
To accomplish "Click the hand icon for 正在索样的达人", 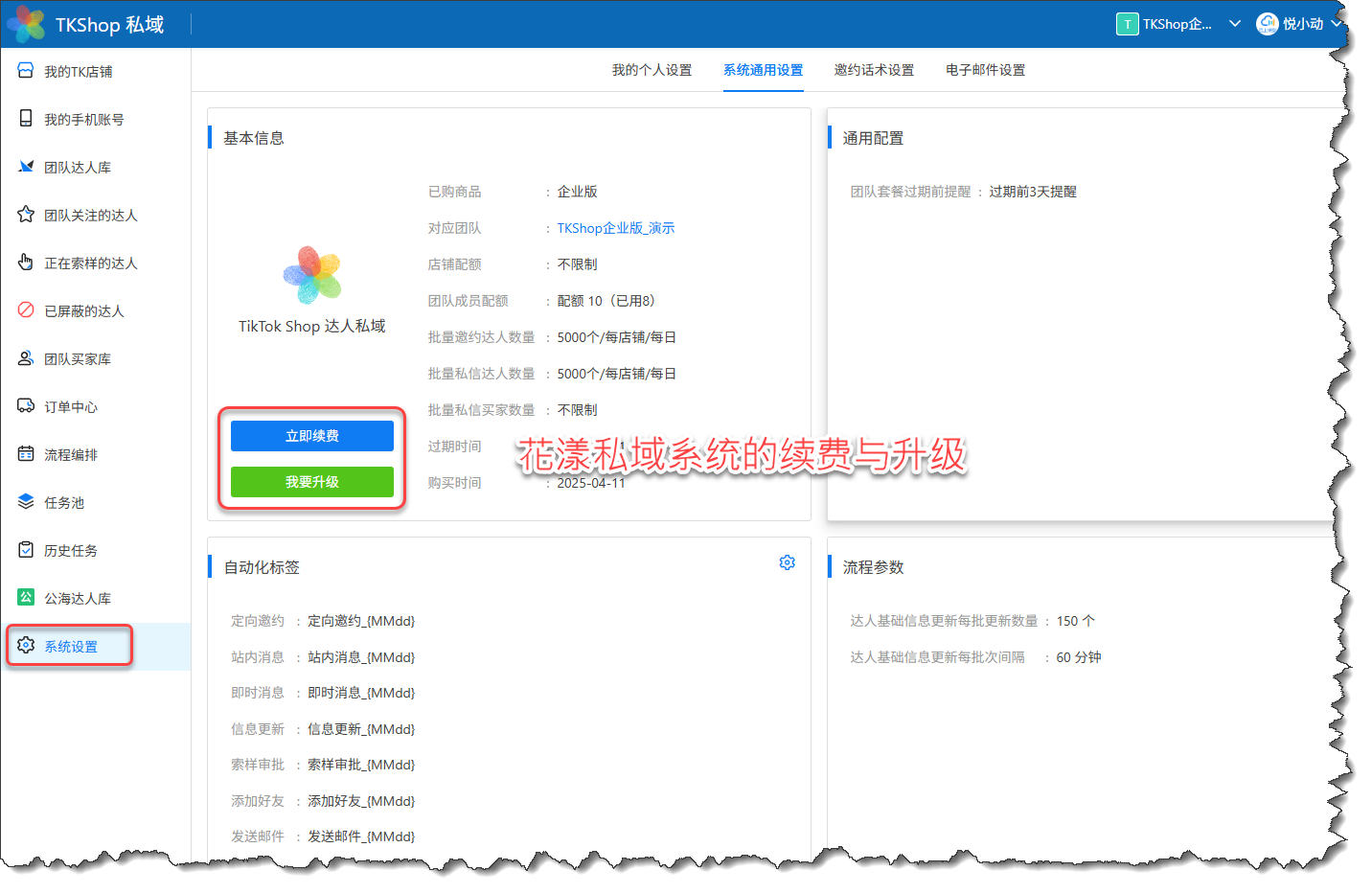I will [26, 263].
